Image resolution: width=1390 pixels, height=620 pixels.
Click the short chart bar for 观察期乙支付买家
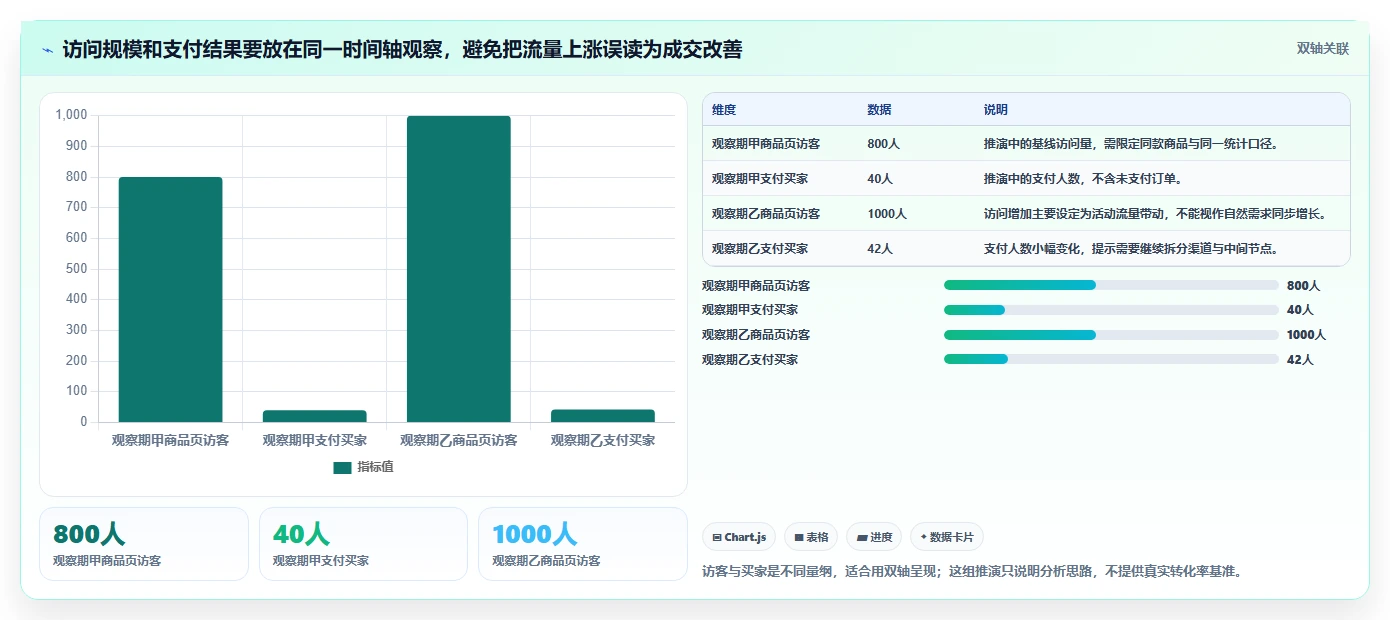tap(603, 416)
